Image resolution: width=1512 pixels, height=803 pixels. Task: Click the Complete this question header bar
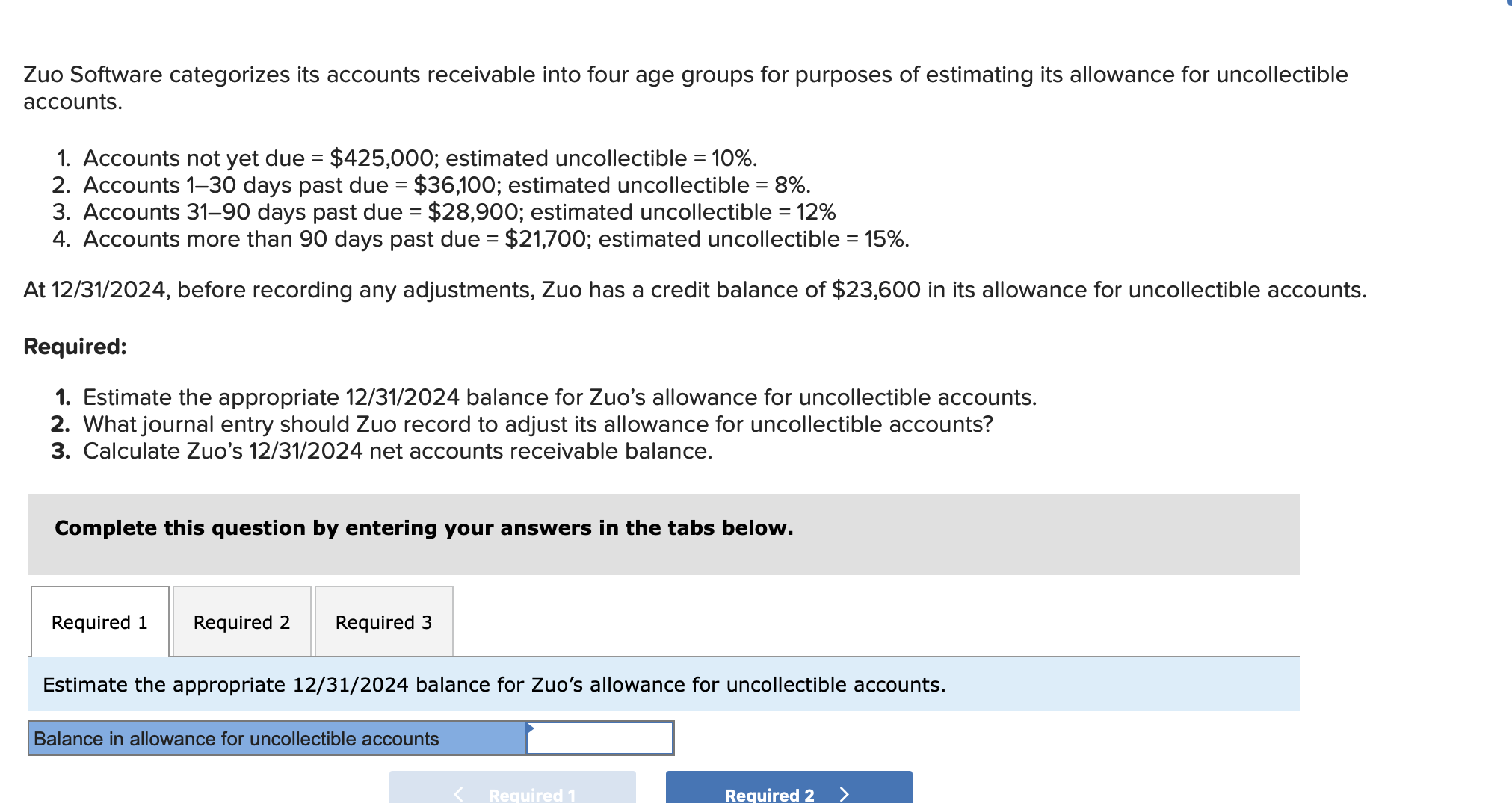click(423, 528)
